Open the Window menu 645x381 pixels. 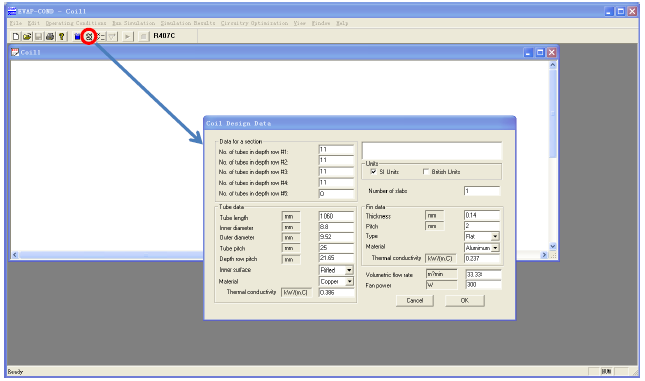click(321, 23)
